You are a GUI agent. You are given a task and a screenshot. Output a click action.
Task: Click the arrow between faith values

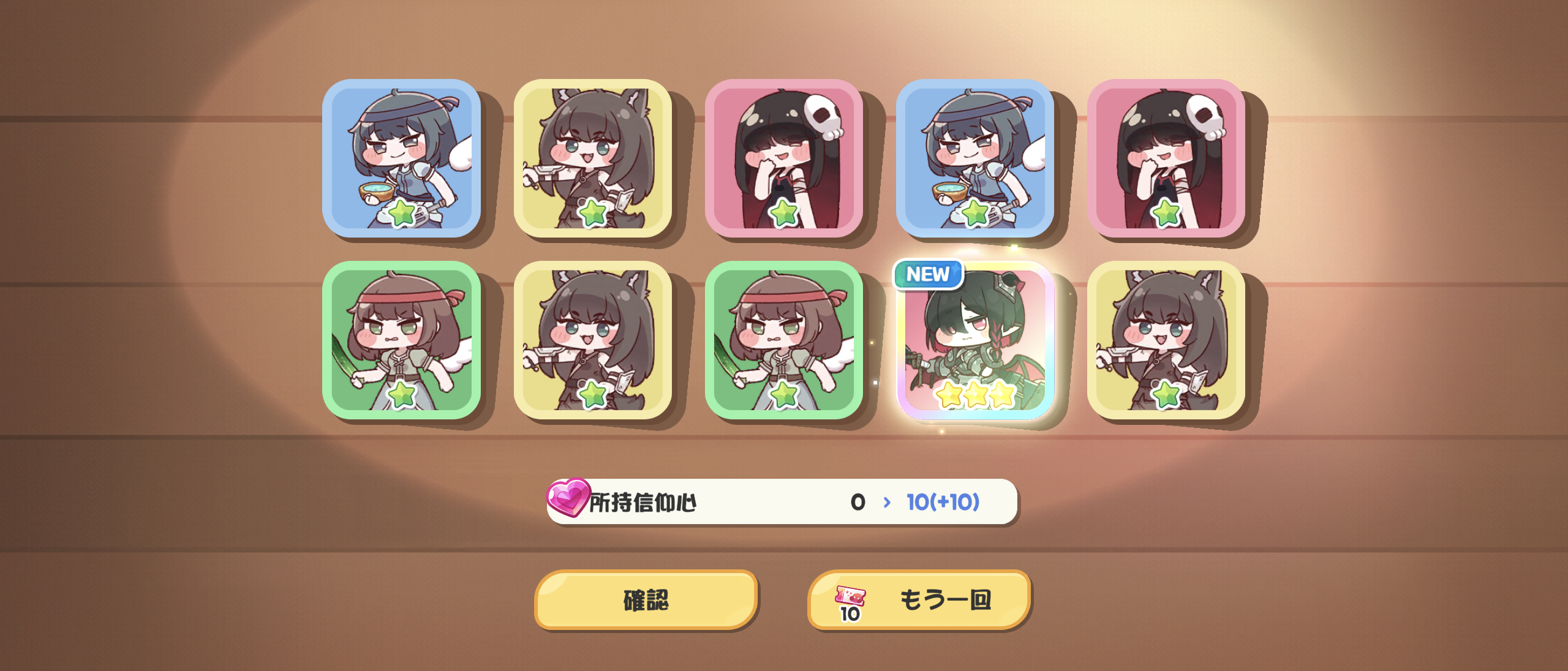click(x=886, y=502)
